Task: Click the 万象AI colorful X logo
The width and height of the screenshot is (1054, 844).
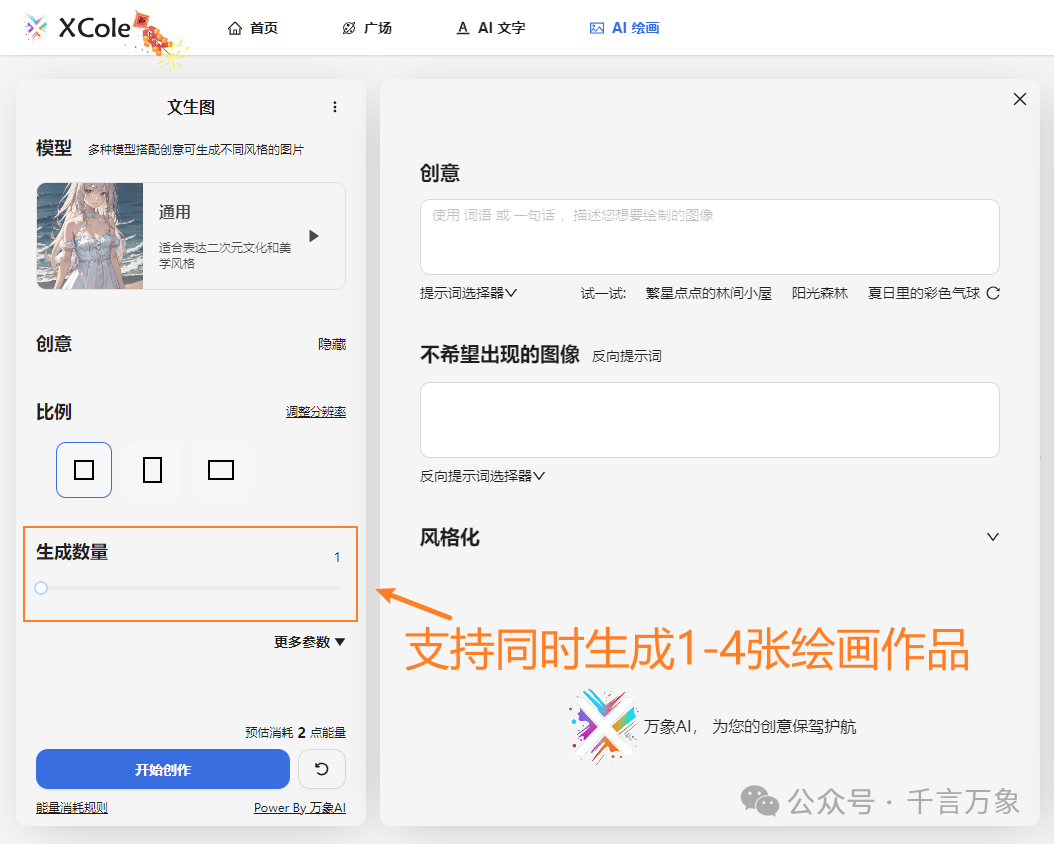Action: [606, 726]
